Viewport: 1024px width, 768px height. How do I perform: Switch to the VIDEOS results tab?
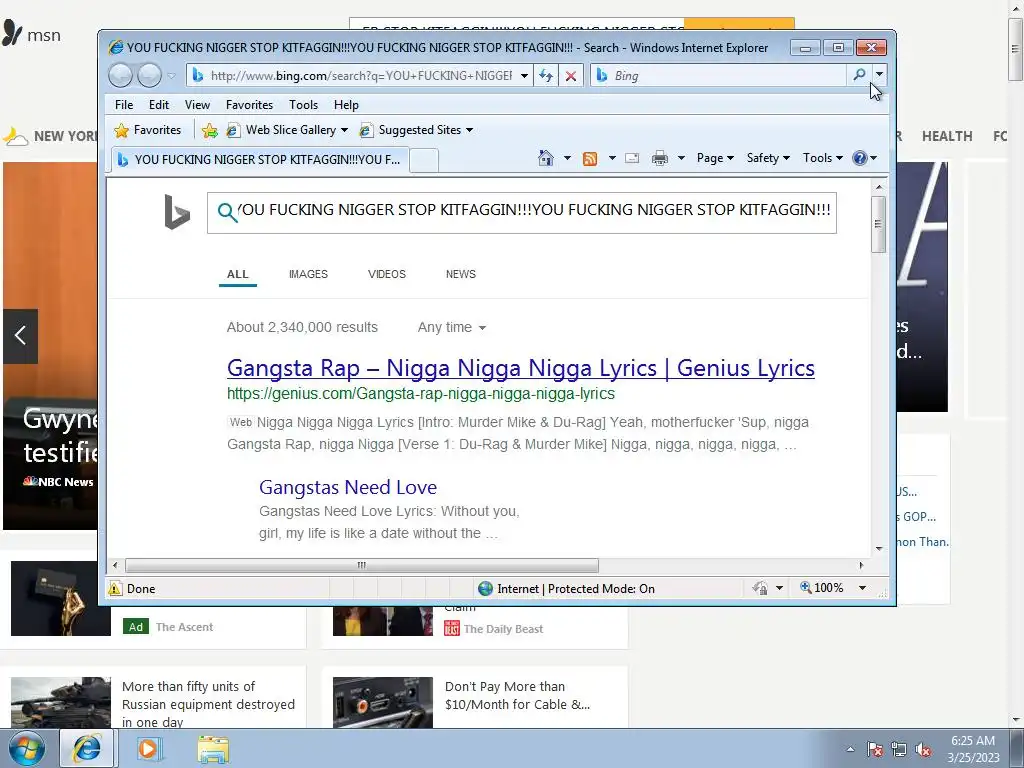pos(387,274)
